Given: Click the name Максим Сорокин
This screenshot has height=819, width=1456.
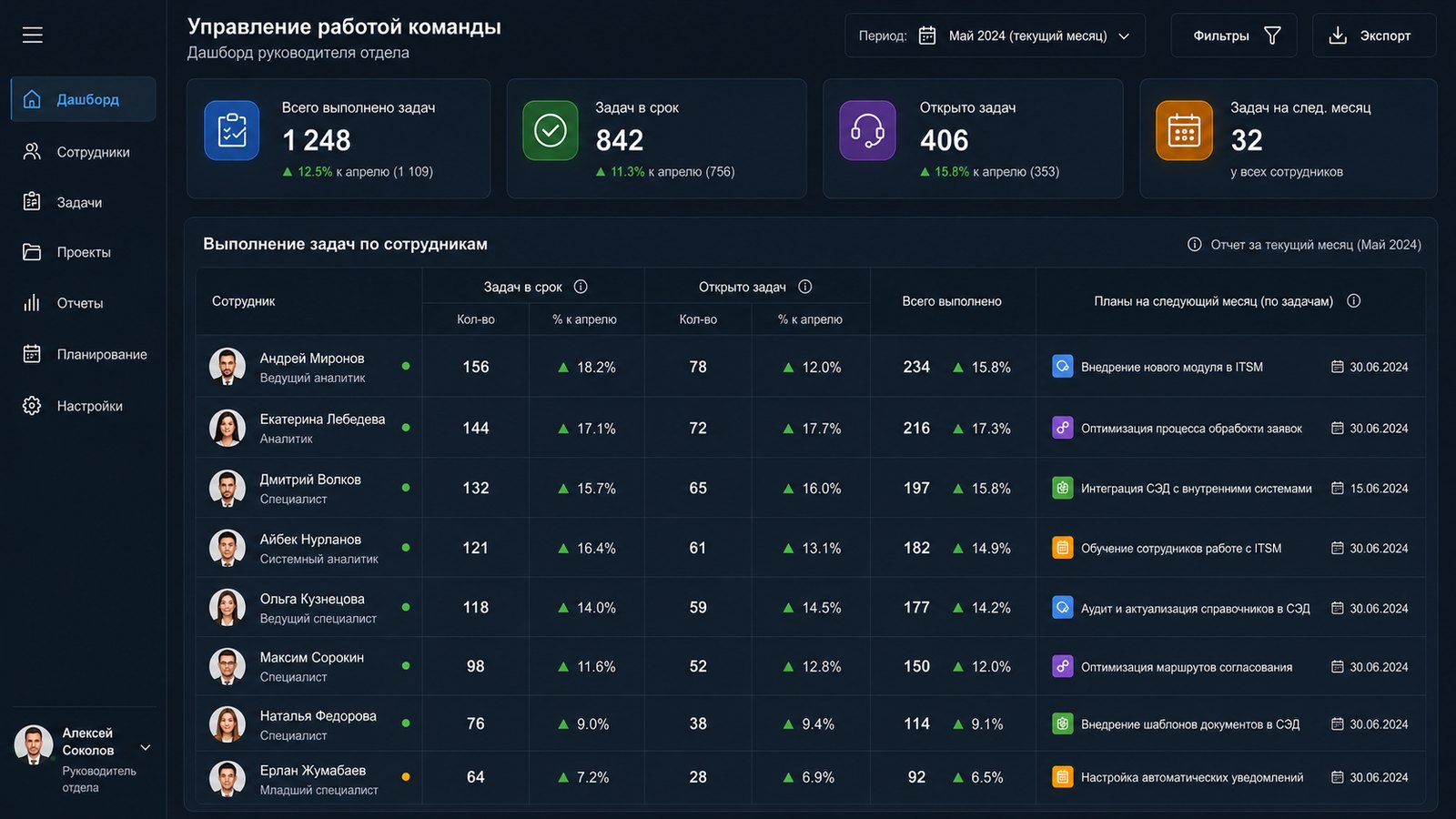Looking at the screenshot, I should (312, 657).
